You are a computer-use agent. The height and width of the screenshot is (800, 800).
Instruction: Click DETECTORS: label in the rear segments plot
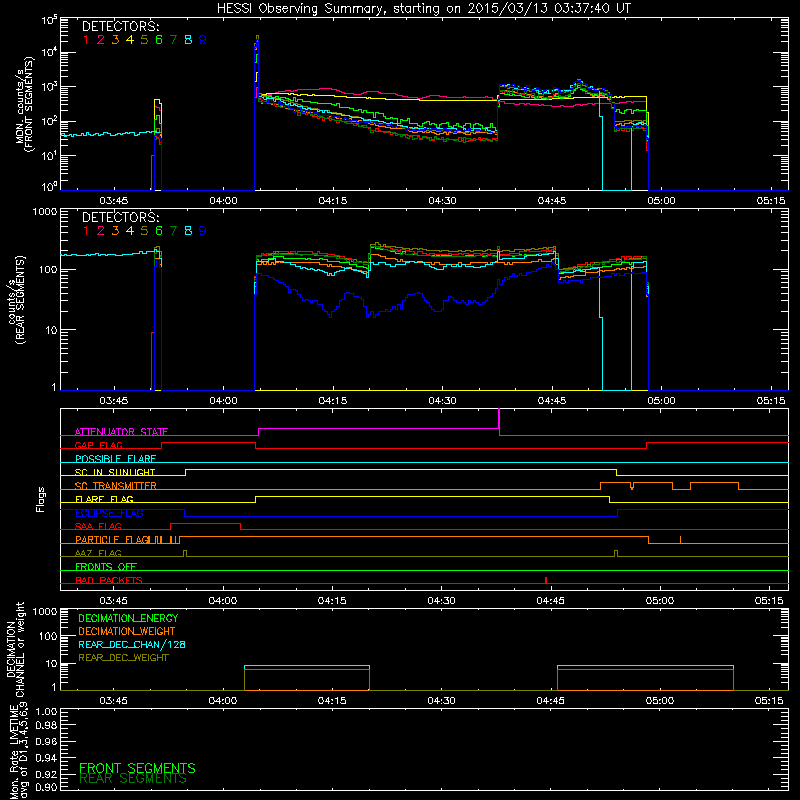(x=120, y=218)
